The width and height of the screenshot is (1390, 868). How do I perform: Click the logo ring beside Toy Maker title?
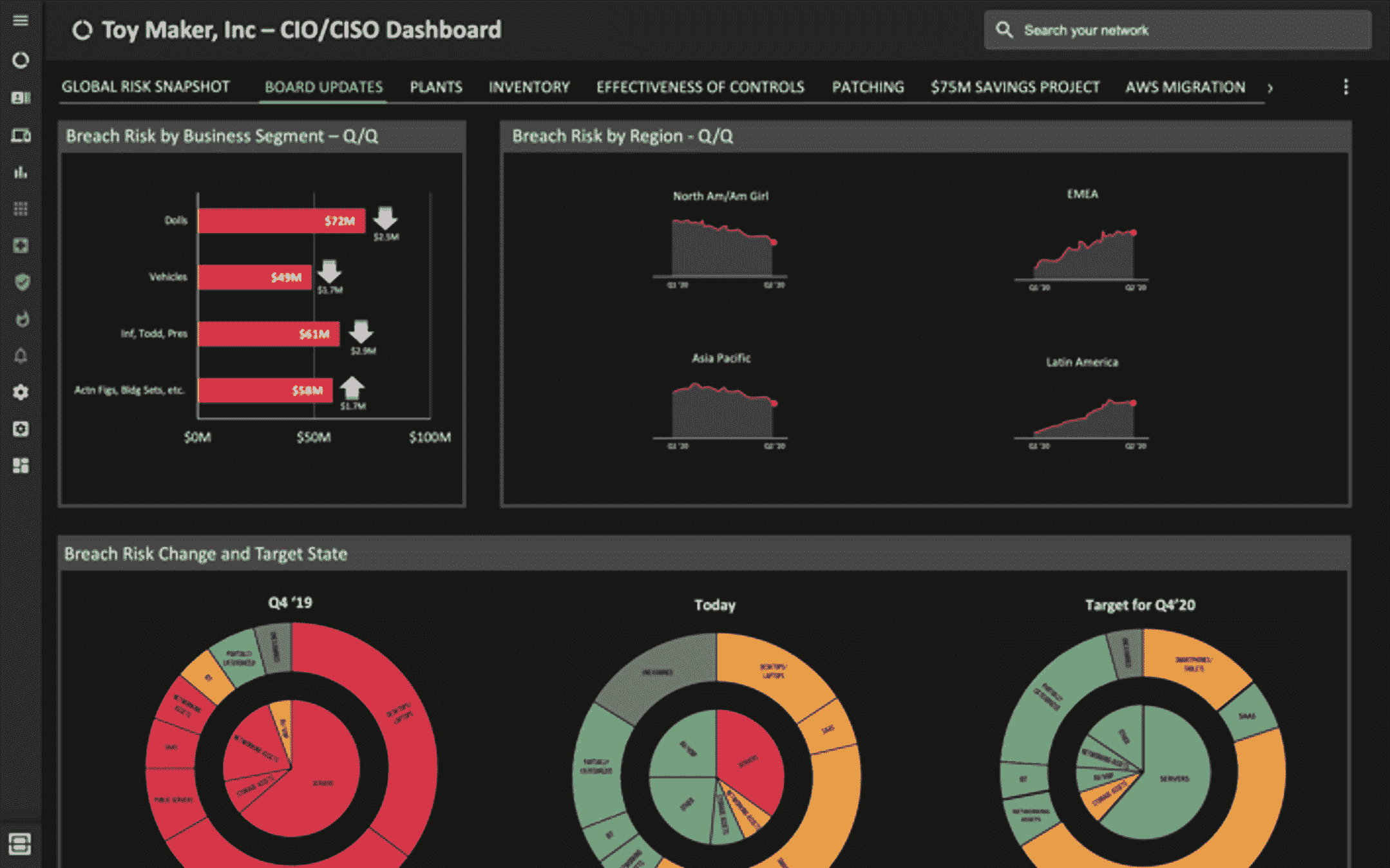coord(82,30)
